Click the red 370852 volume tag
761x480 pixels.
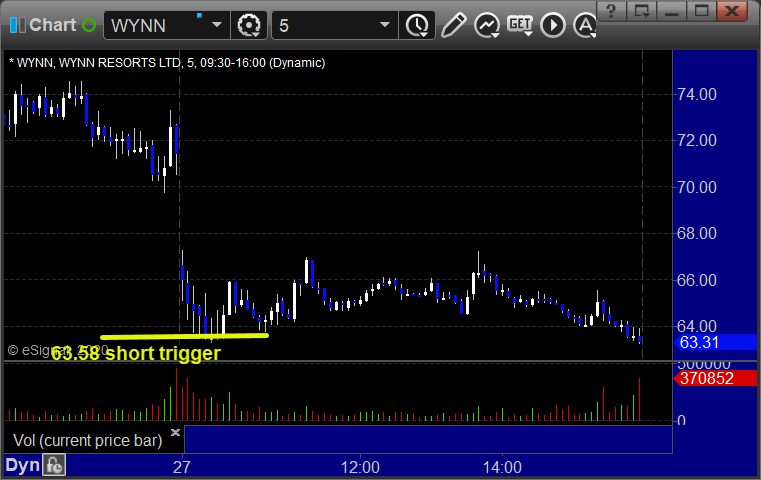click(715, 378)
